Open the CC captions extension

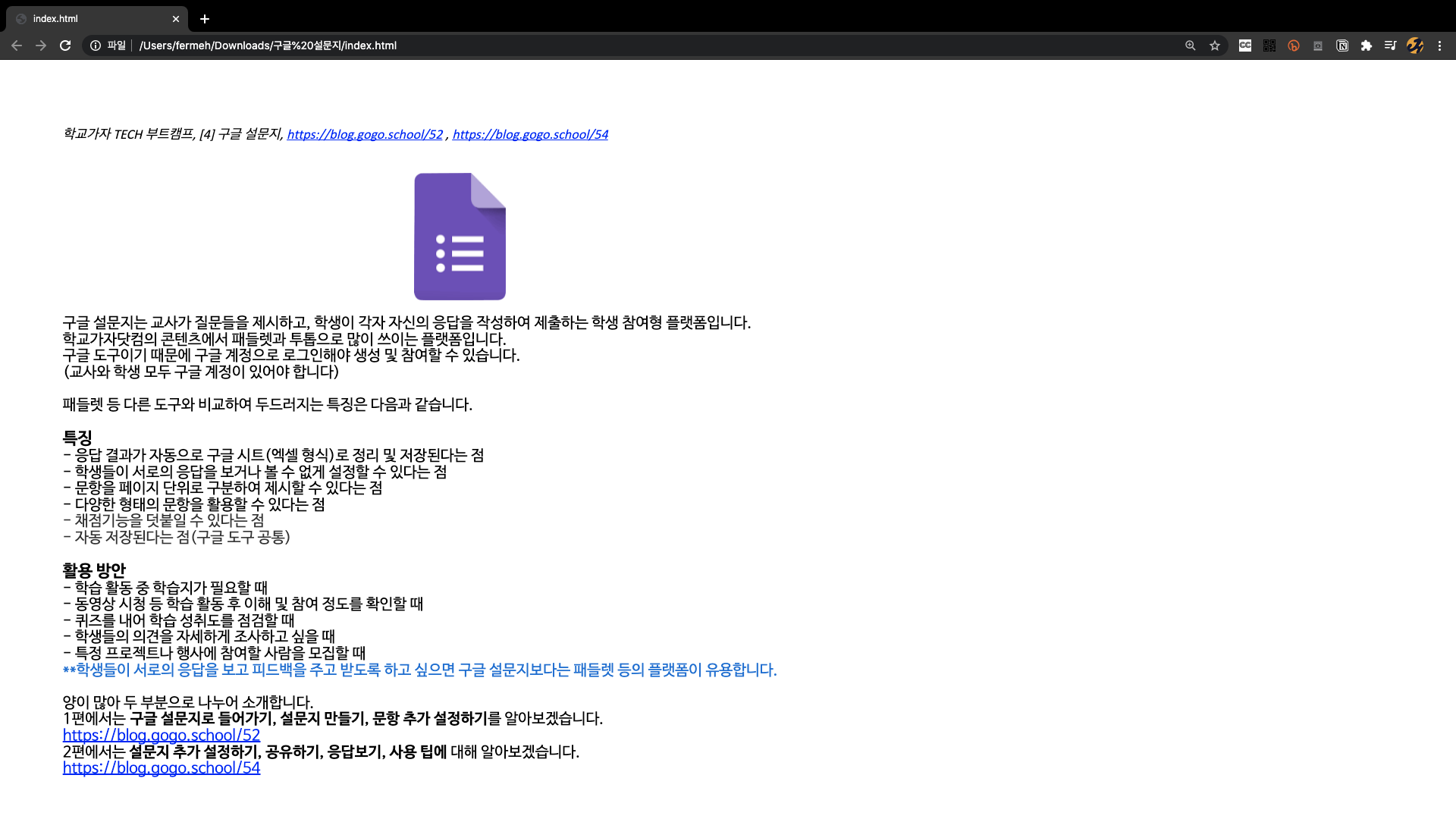point(1245,45)
